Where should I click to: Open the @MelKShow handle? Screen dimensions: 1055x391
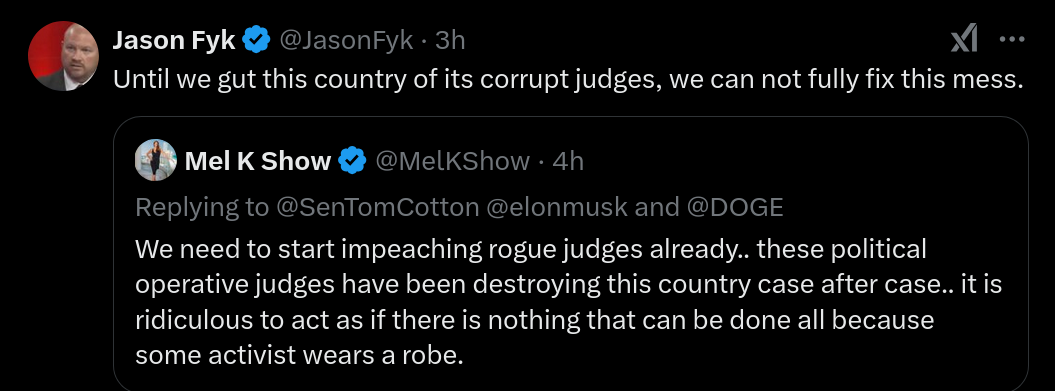451,162
